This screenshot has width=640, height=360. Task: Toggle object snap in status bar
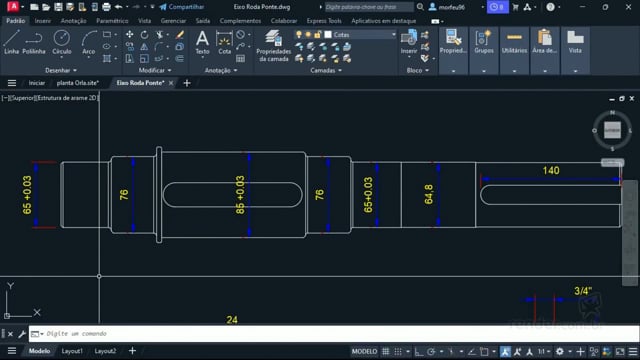(484, 351)
